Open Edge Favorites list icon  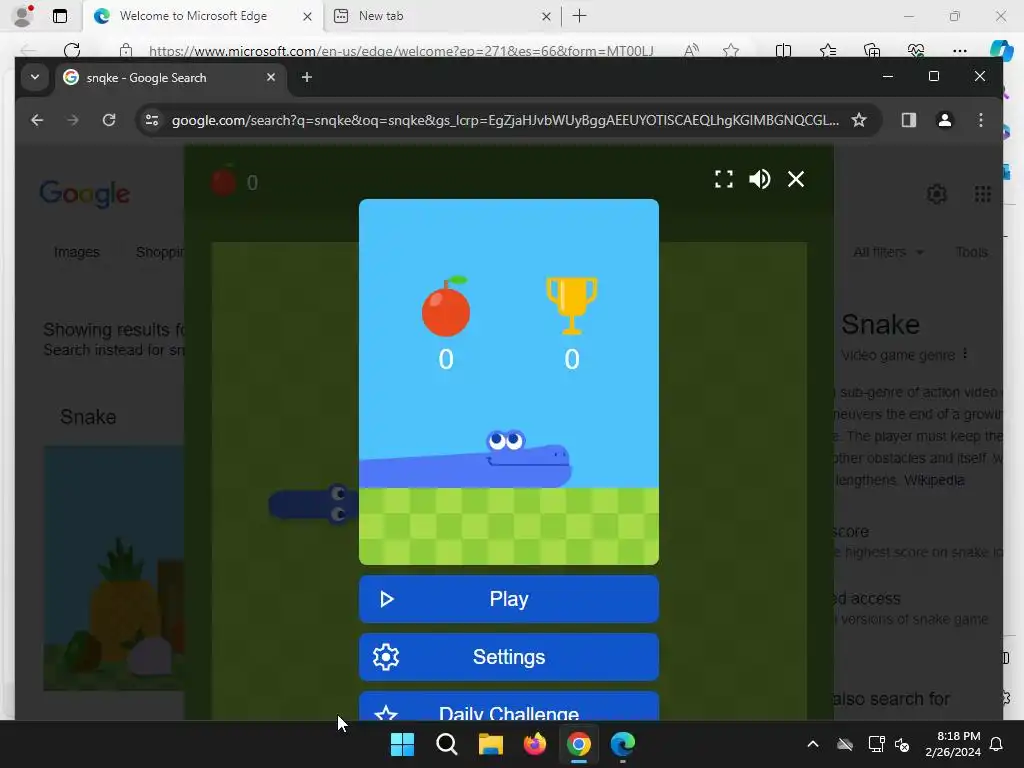tap(827, 50)
